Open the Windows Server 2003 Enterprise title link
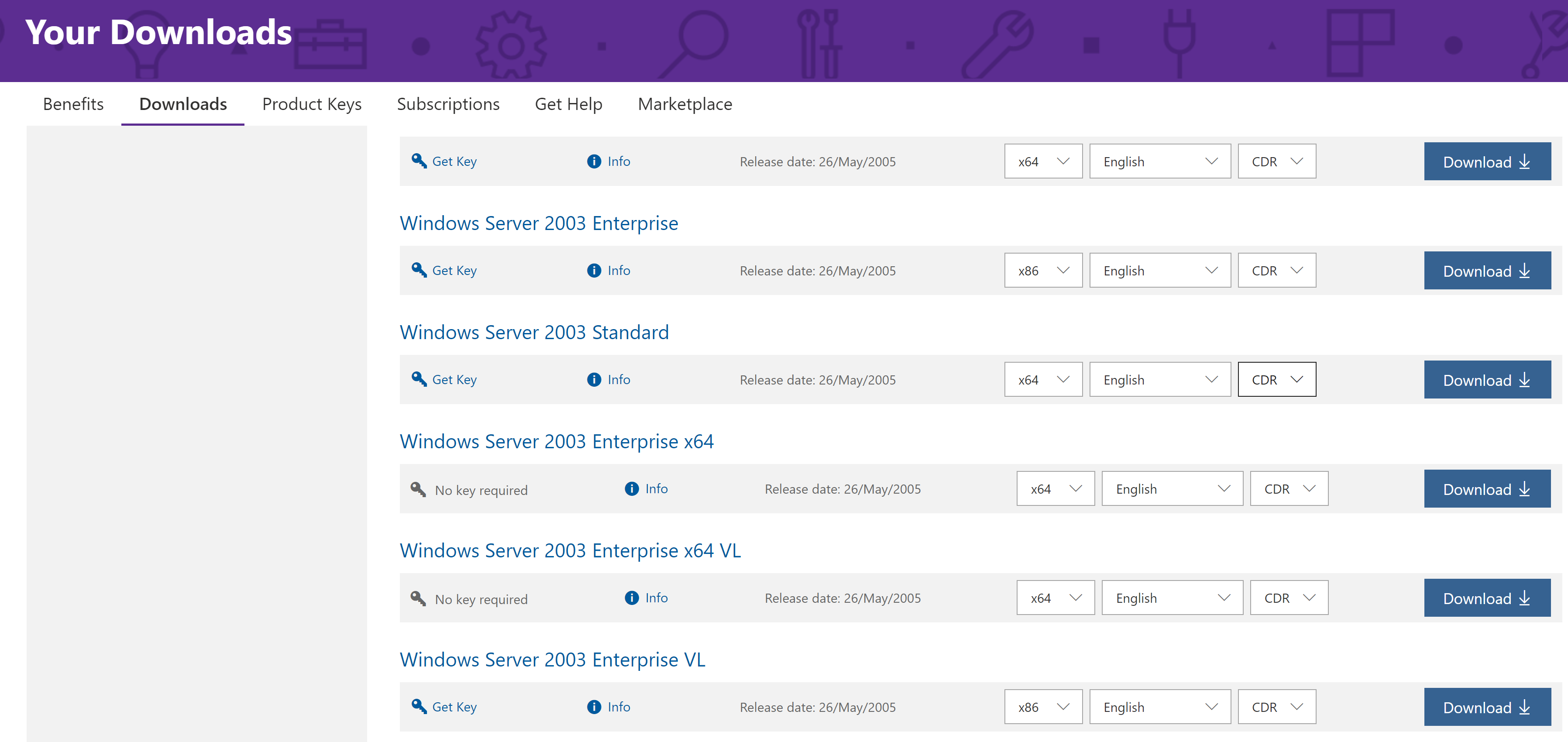The width and height of the screenshot is (1568, 742). pos(539,223)
